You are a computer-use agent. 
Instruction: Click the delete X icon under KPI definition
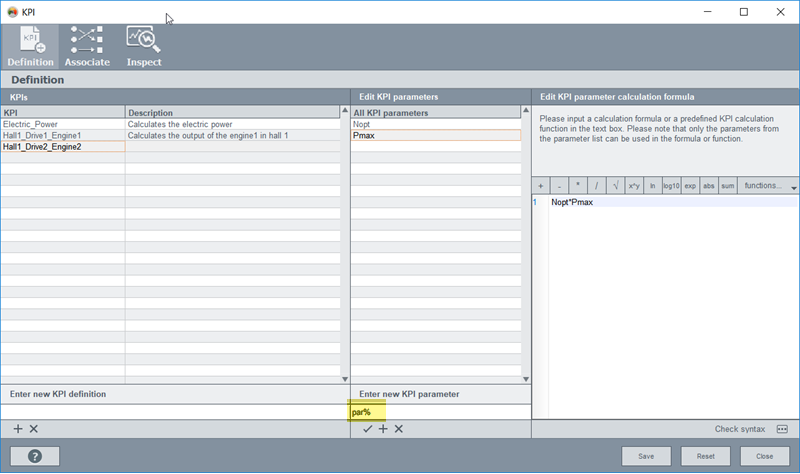click(33, 429)
